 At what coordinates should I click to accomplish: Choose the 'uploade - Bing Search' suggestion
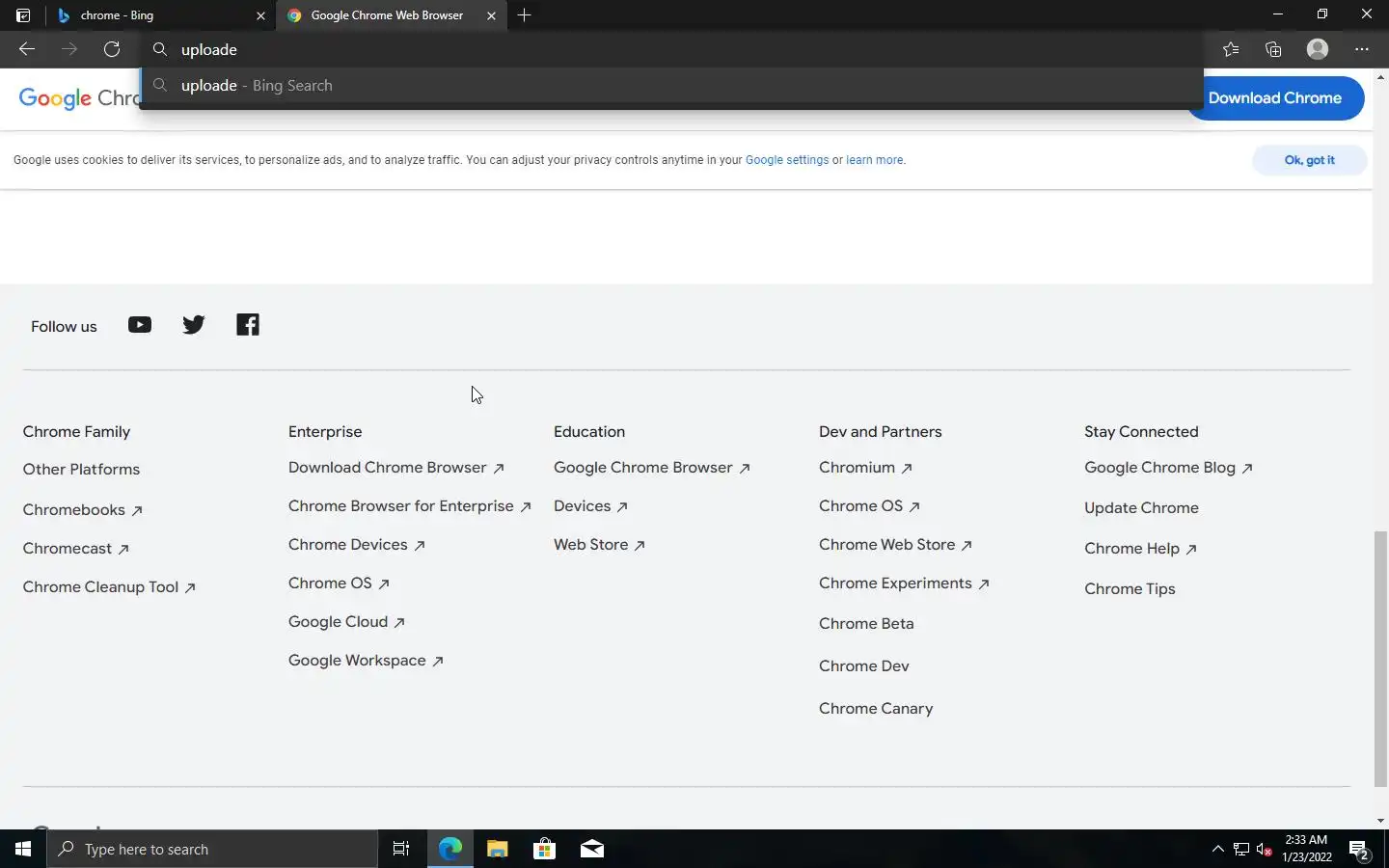pos(671,85)
